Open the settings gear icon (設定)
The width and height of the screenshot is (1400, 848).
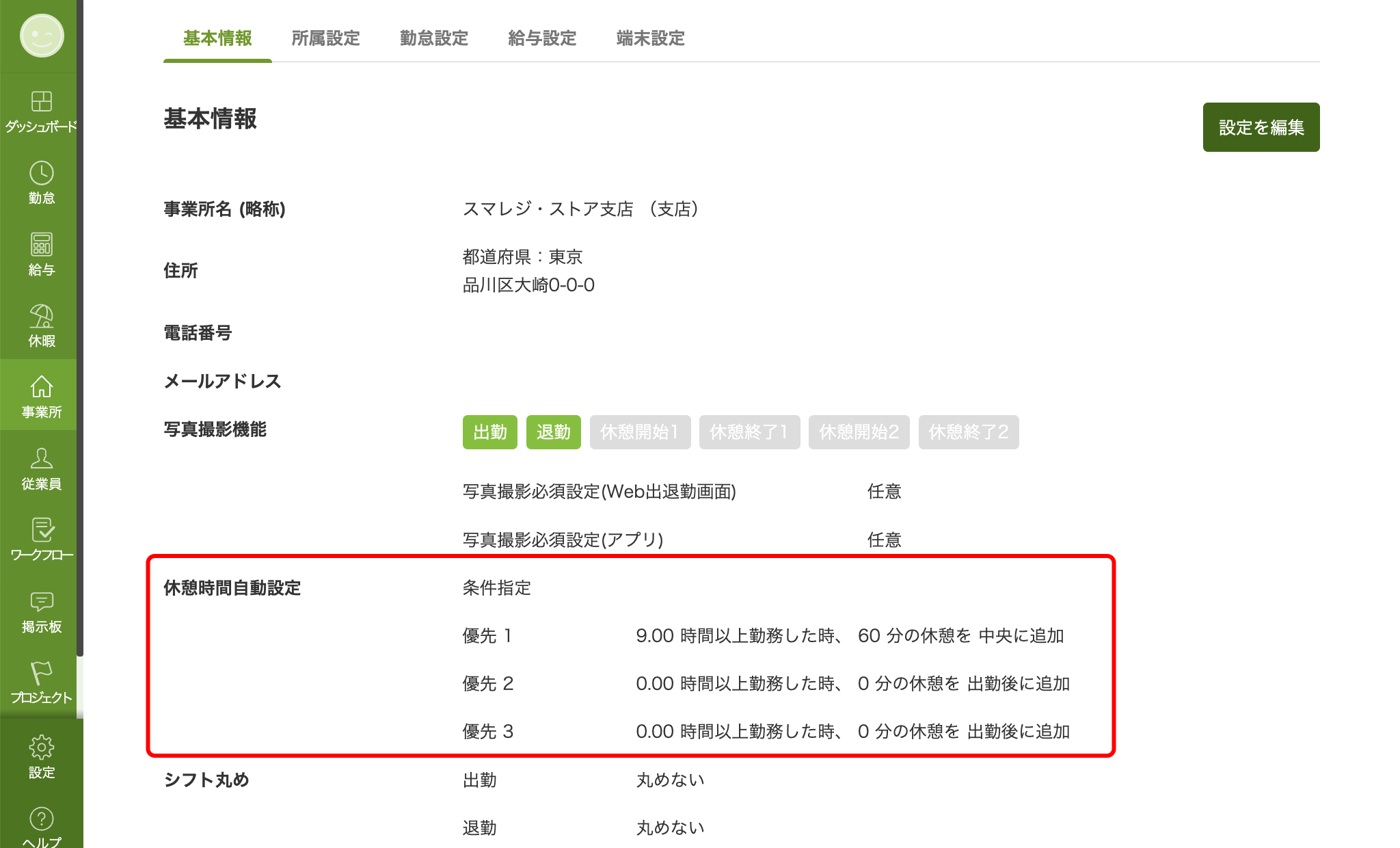[x=41, y=747]
